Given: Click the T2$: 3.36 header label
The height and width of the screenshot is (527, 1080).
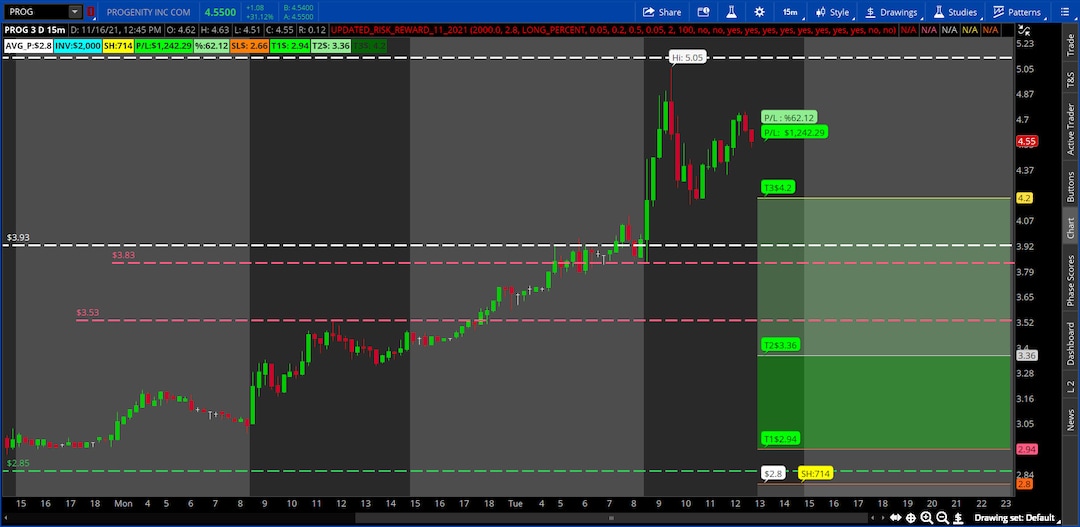Looking at the screenshot, I should (x=331, y=45).
